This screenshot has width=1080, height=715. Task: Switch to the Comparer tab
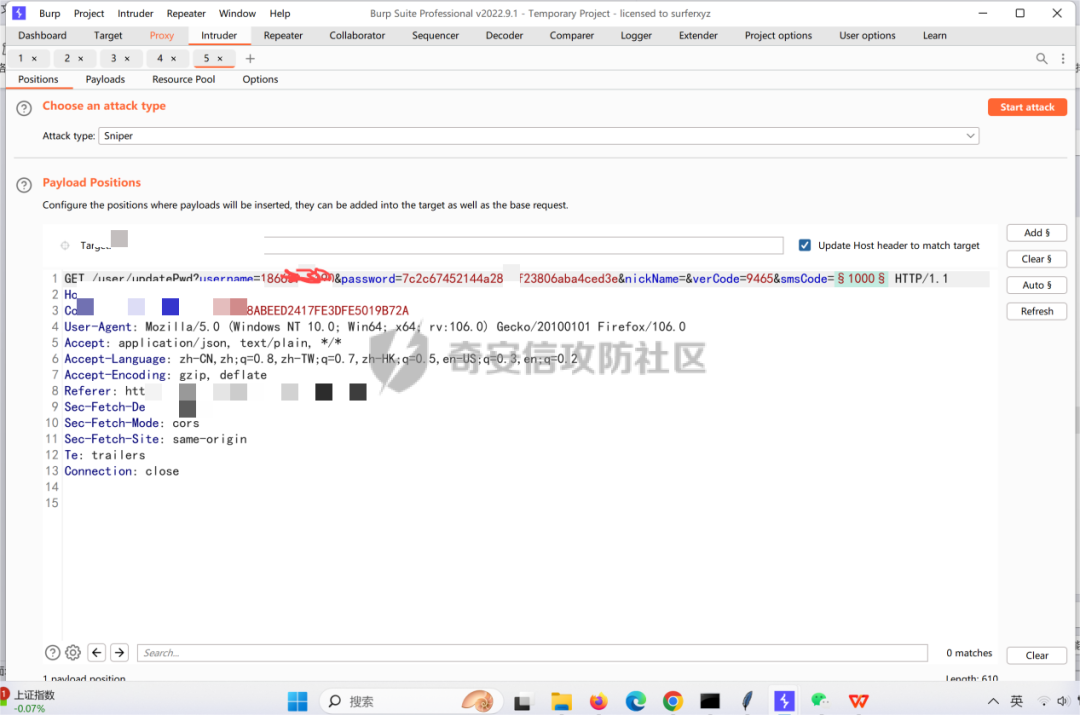coord(572,35)
